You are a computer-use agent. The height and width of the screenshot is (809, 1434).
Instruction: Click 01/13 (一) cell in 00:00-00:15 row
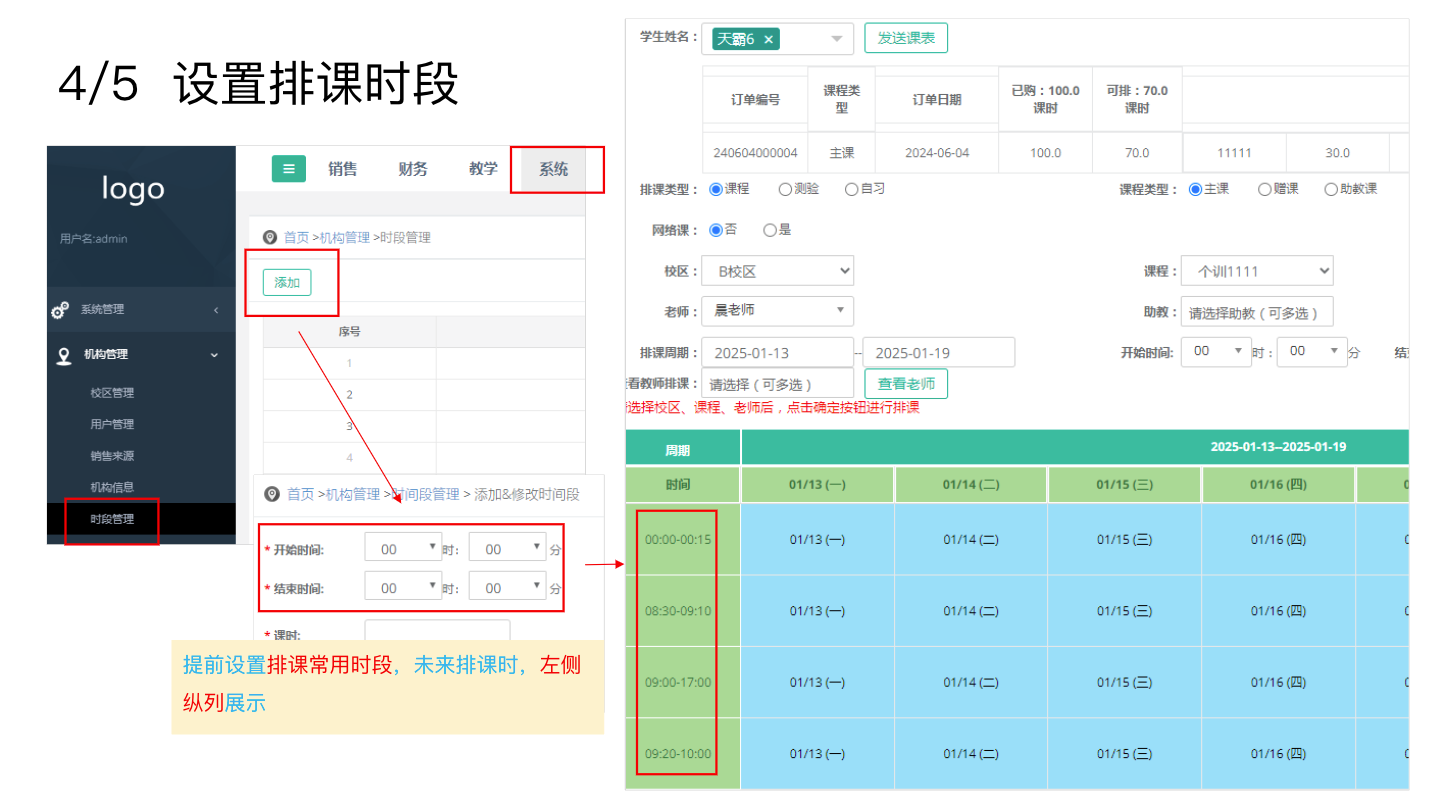pyautogui.click(x=817, y=539)
